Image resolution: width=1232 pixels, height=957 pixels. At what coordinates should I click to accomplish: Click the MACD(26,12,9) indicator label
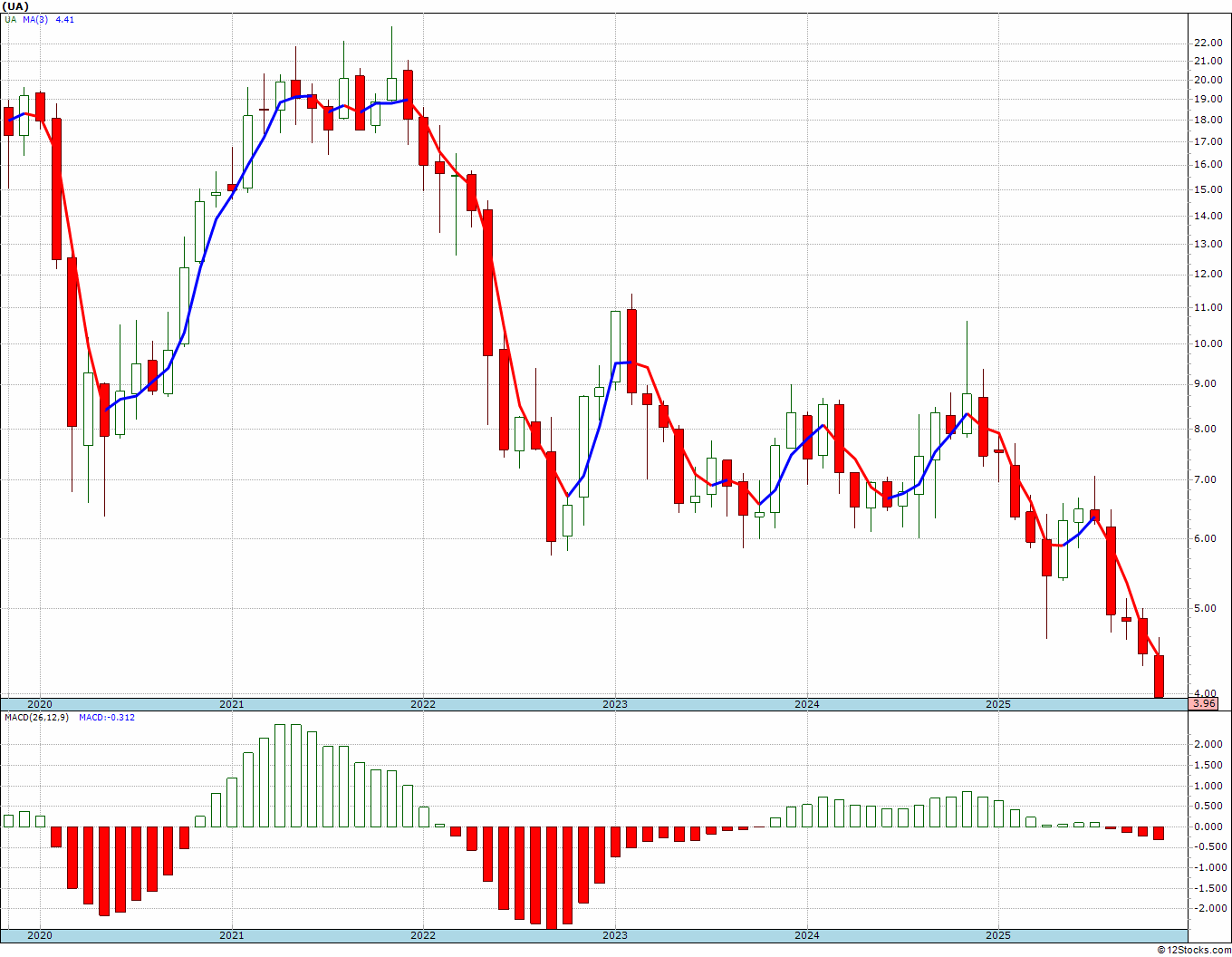tap(35, 718)
